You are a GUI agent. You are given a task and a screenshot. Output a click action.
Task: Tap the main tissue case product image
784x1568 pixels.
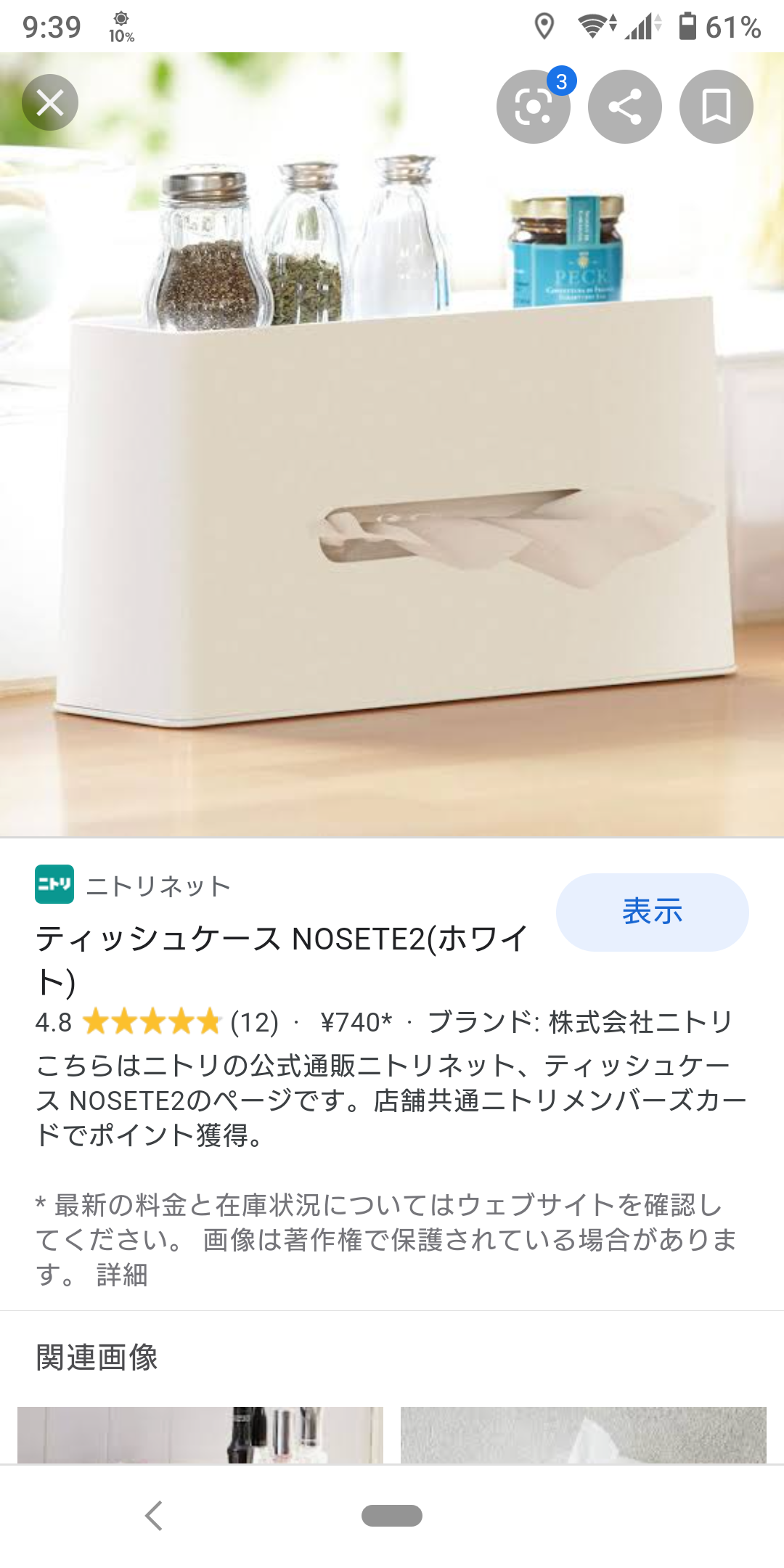pyautogui.click(x=392, y=444)
